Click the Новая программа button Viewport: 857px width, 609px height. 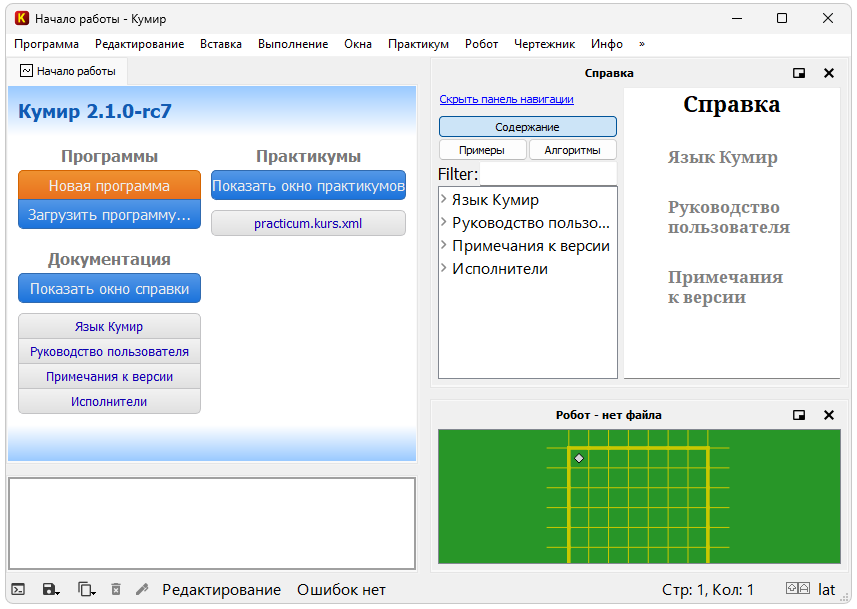click(109, 185)
